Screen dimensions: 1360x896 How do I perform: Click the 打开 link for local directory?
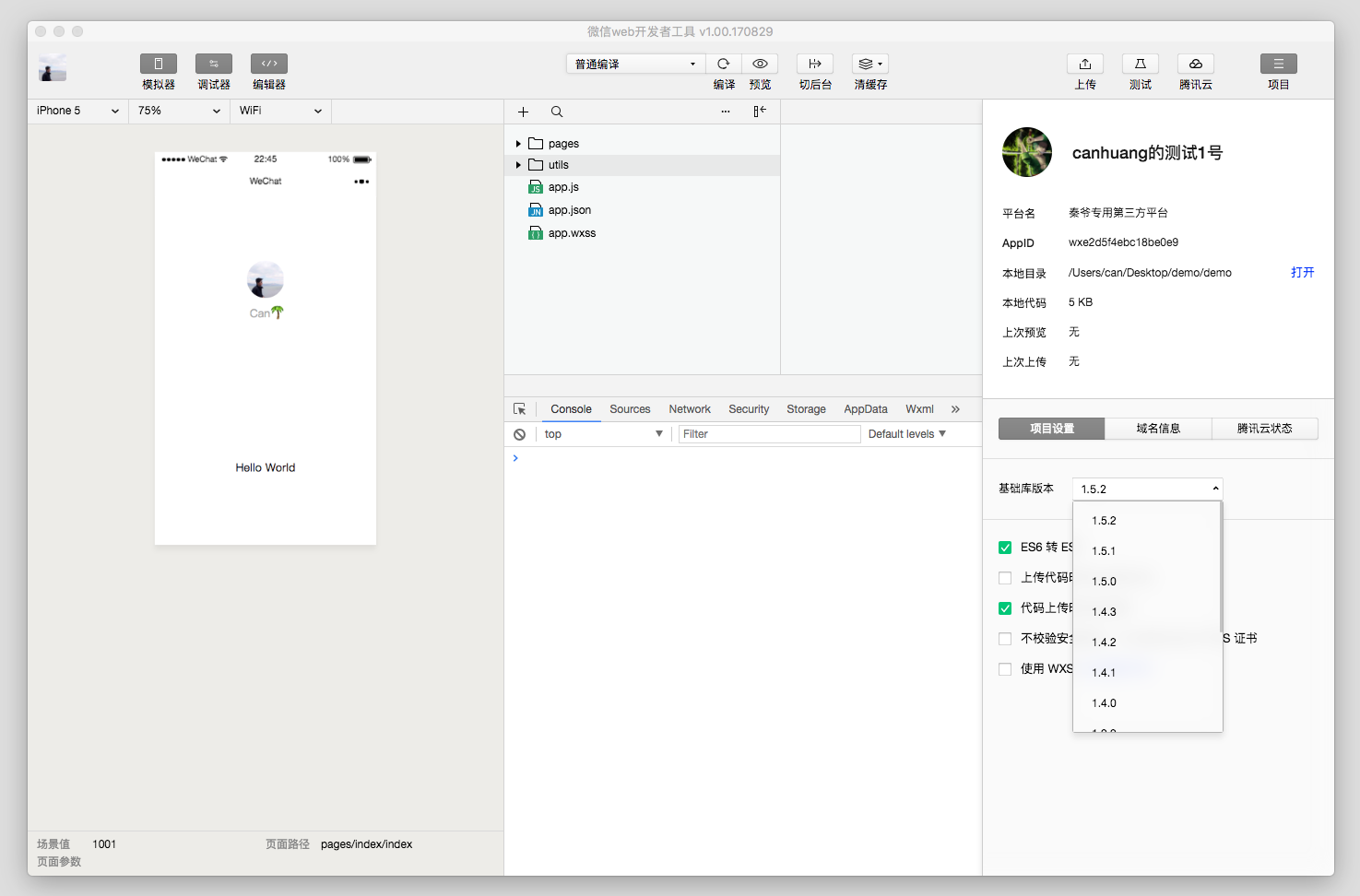pyautogui.click(x=1302, y=273)
